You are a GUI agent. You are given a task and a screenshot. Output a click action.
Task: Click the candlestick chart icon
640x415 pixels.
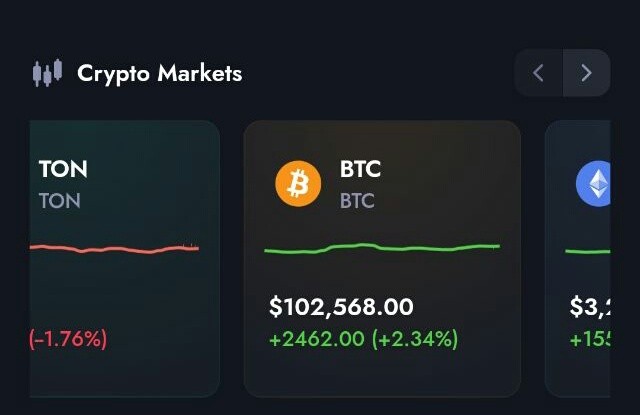click(x=47, y=73)
